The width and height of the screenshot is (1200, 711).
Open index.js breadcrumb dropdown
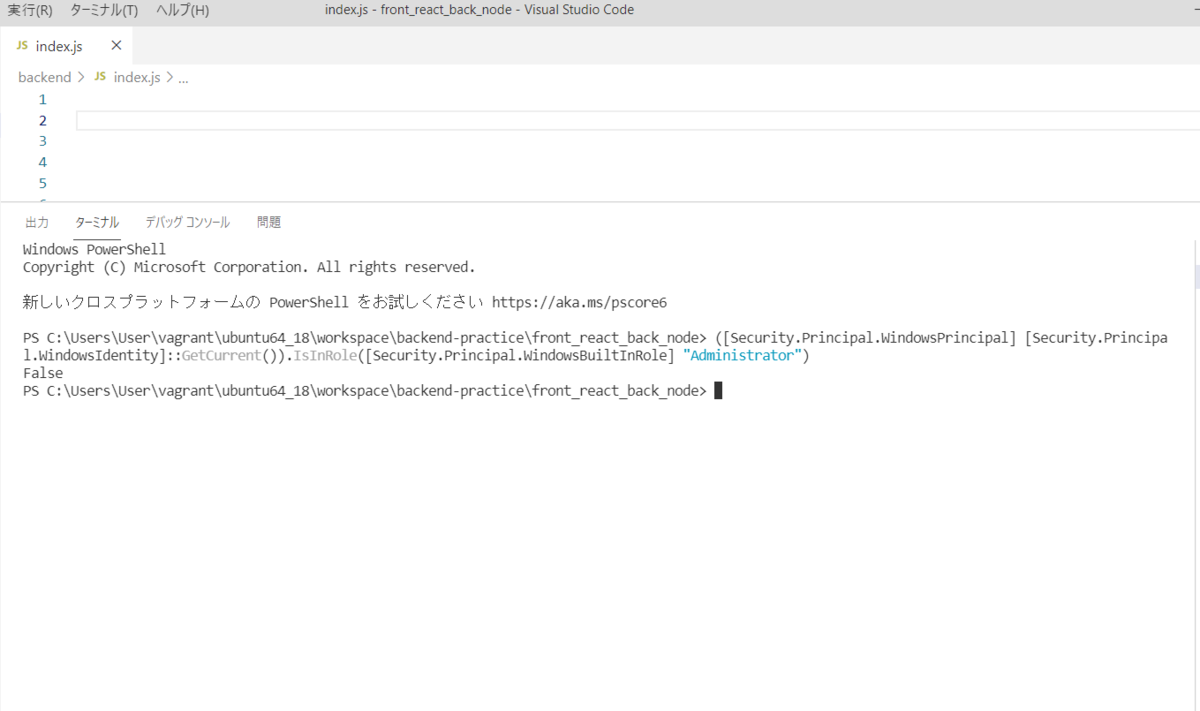[135, 77]
